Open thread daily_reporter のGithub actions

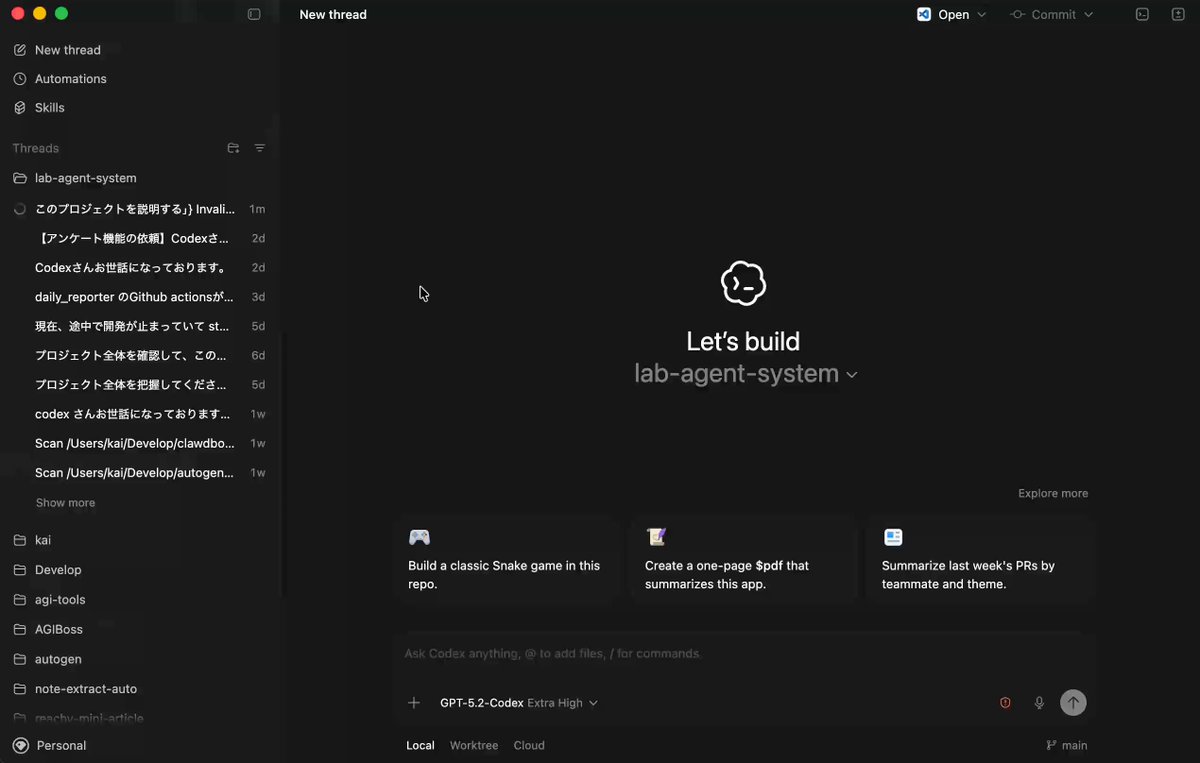coord(140,297)
